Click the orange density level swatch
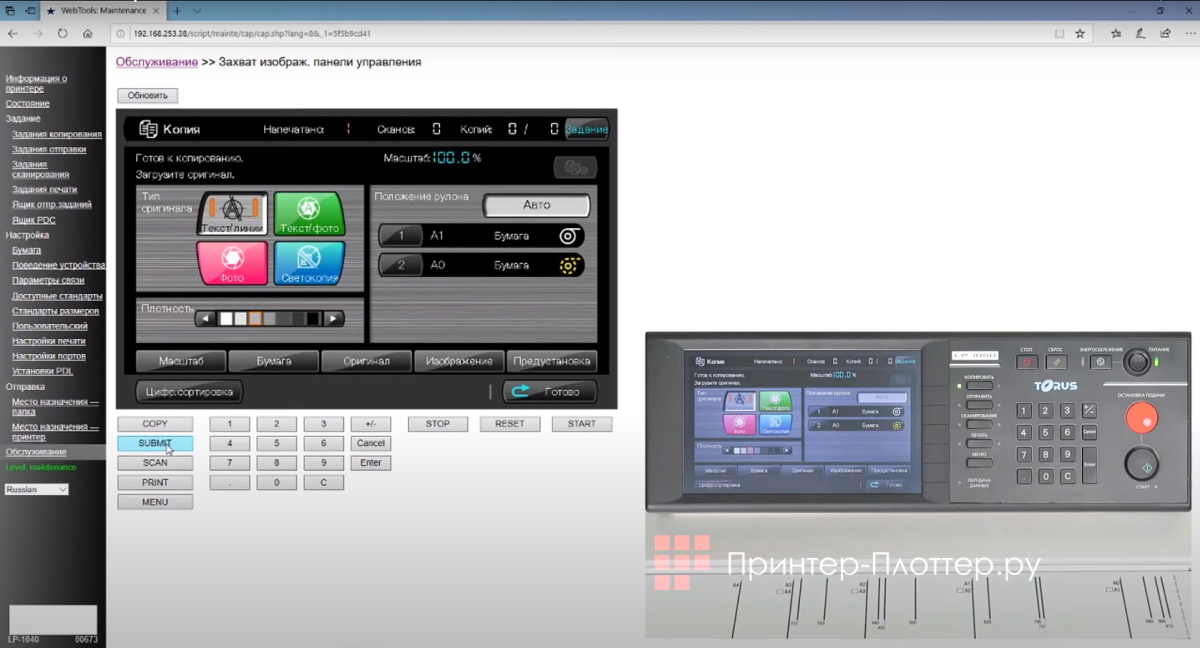Image resolution: width=1200 pixels, height=648 pixels. 256,319
